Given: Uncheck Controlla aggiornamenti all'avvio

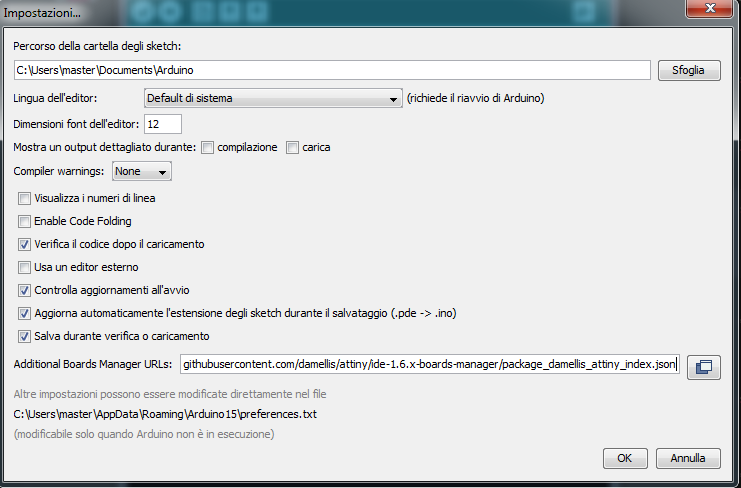Looking at the screenshot, I should (x=24, y=290).
